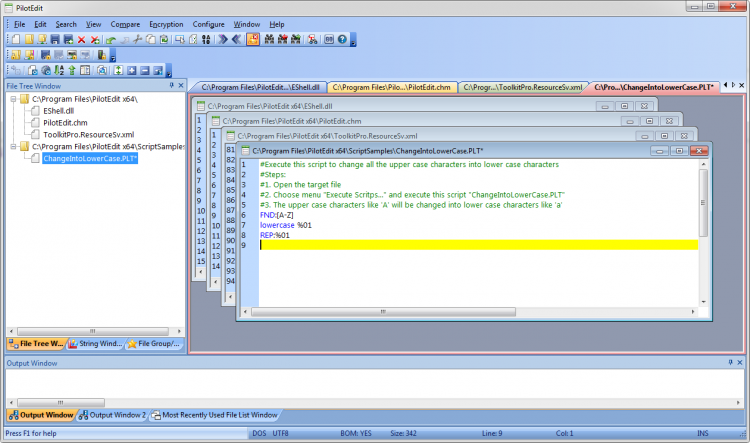750x443 pixels.
Task: Select EShell.dll in the file tree
Action: (58, 111)
